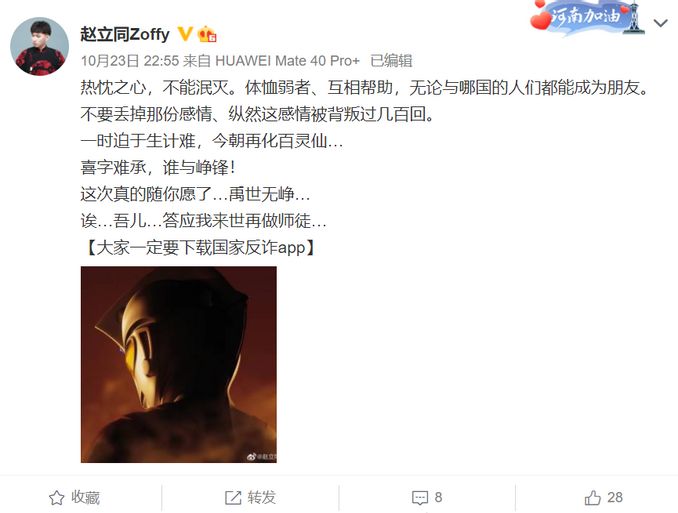Open the 8 comments count
The image size is (678, 513).
click(x=438, y=497)
